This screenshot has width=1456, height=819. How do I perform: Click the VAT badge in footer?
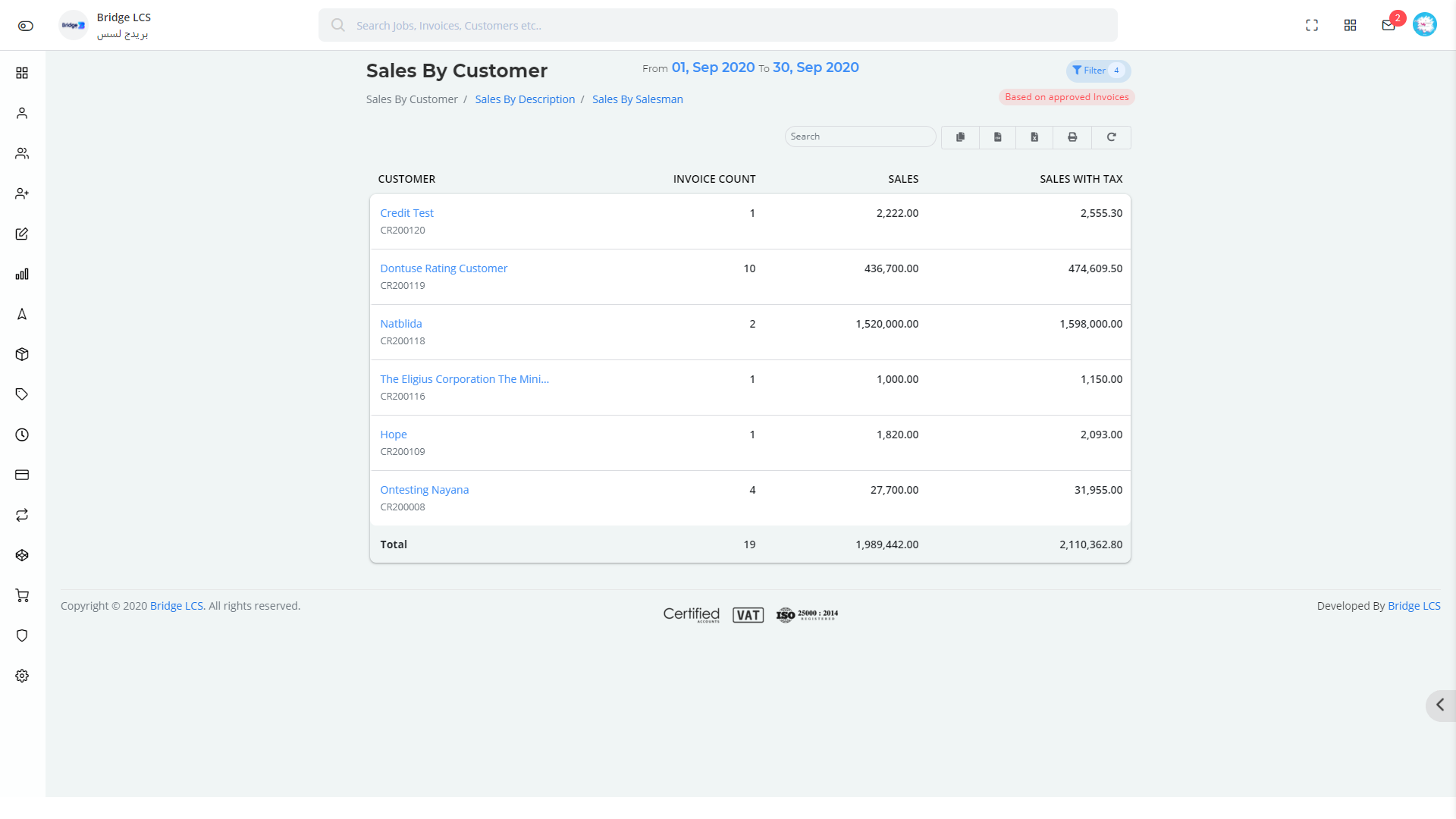click(748, 615)
